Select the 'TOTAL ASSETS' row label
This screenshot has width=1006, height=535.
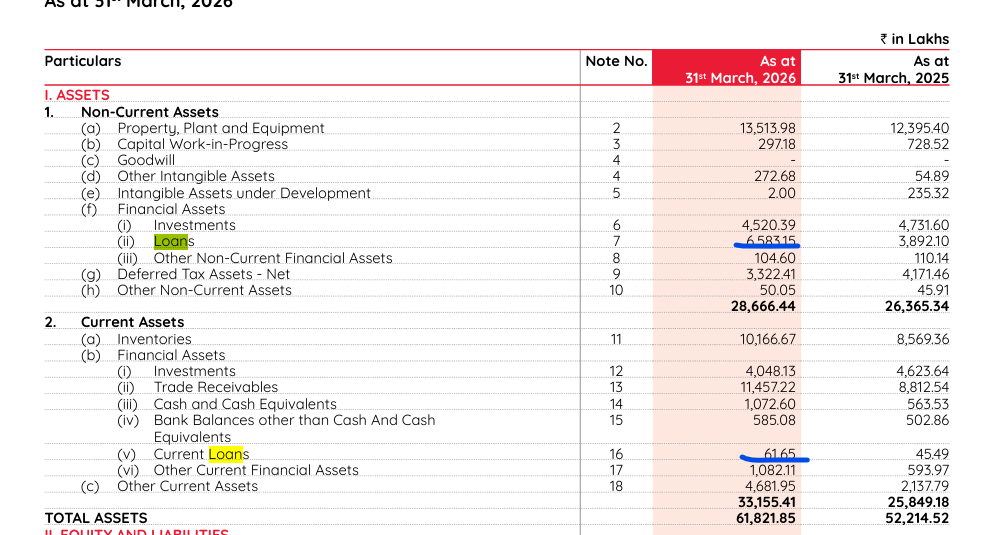point(96,518)
